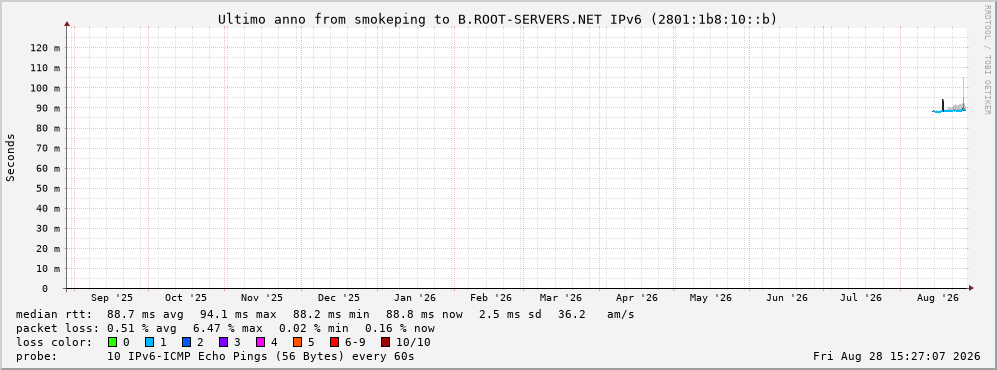This screenshot has width=997, height=370.
Task: Click the magenta loss color 4 swatch
Action: tap(260, 342)
